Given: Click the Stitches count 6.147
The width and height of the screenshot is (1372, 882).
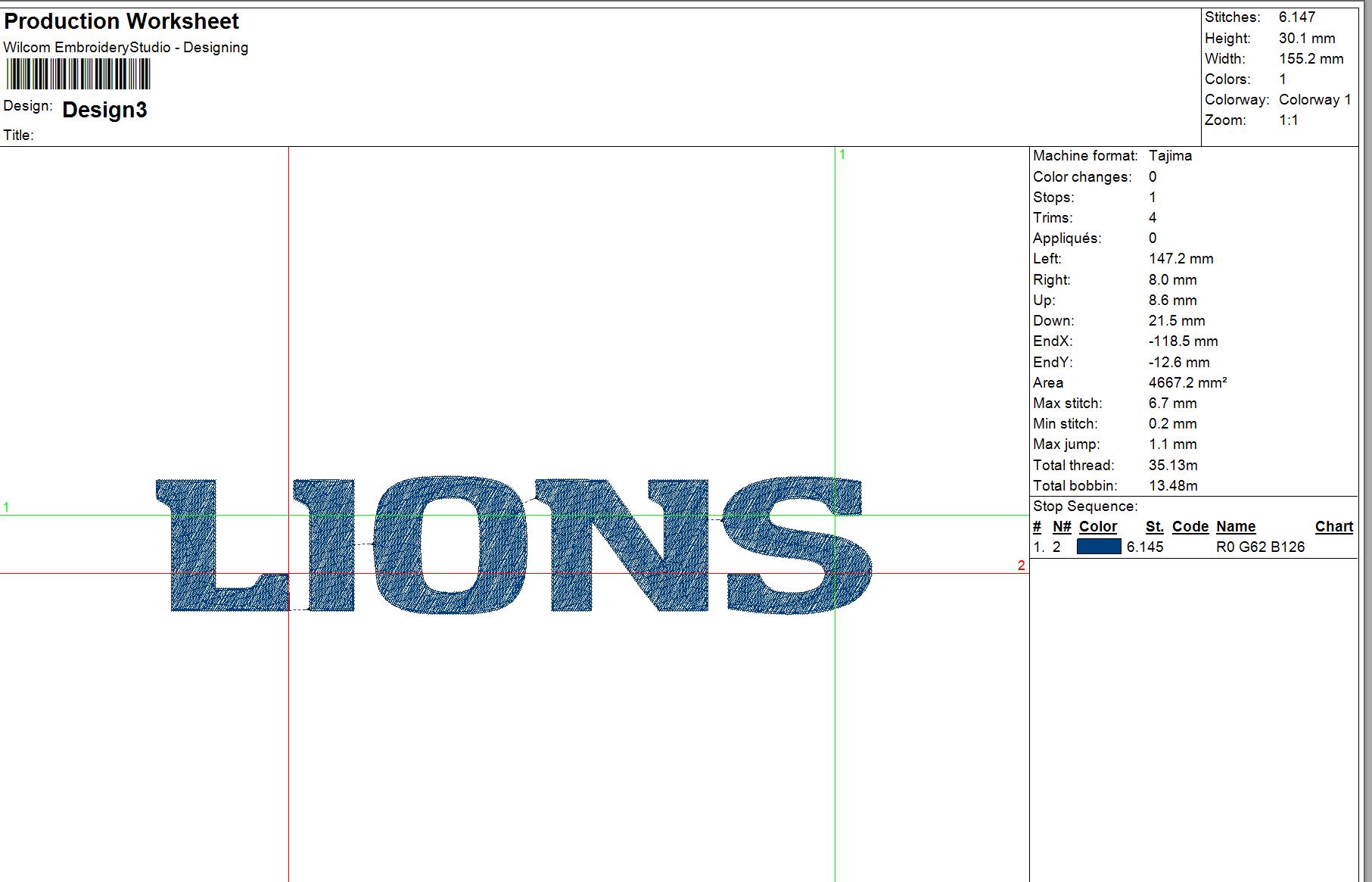Looking at the screenshot, I should point(1296,17).
